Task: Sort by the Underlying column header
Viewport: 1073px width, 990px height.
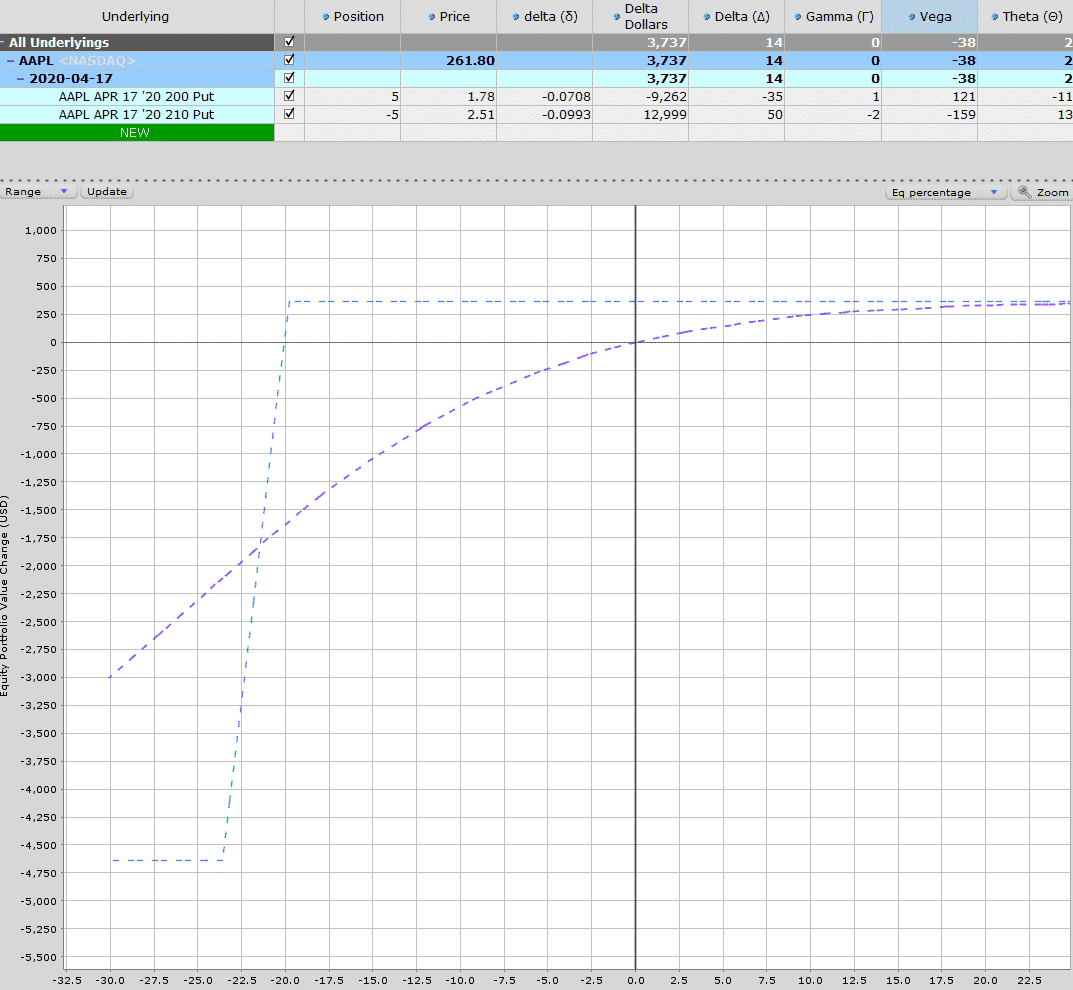Action: pos(135,16)
